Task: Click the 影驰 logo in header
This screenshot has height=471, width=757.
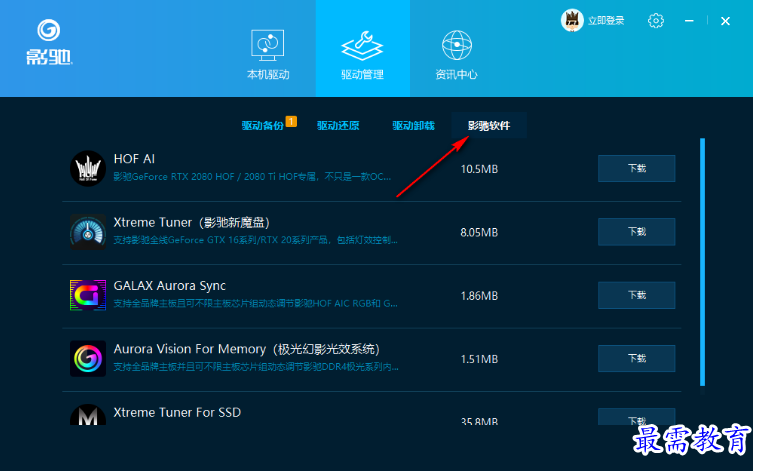Action: tap(49, 42)
